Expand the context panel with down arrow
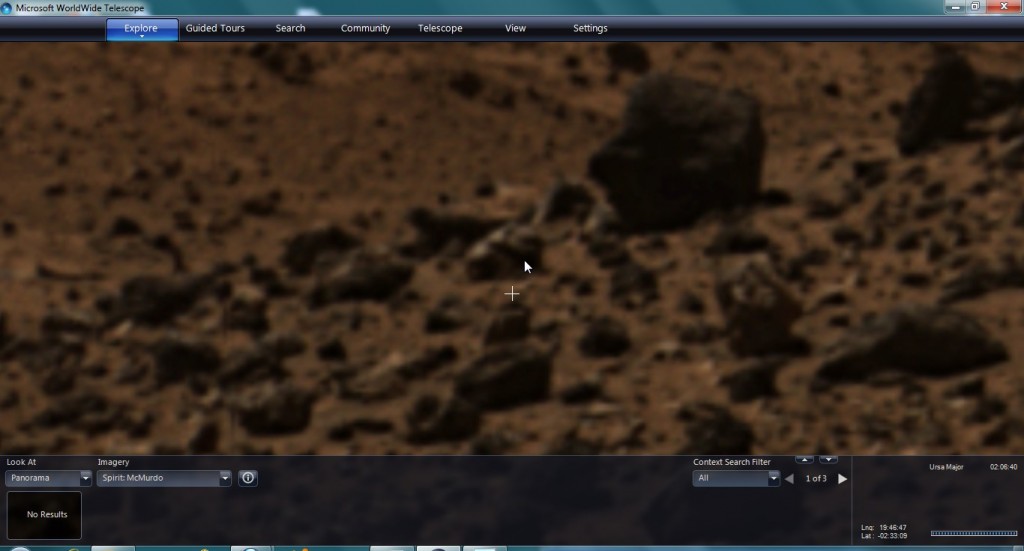 pyautogui.click(x=828, y=460)
